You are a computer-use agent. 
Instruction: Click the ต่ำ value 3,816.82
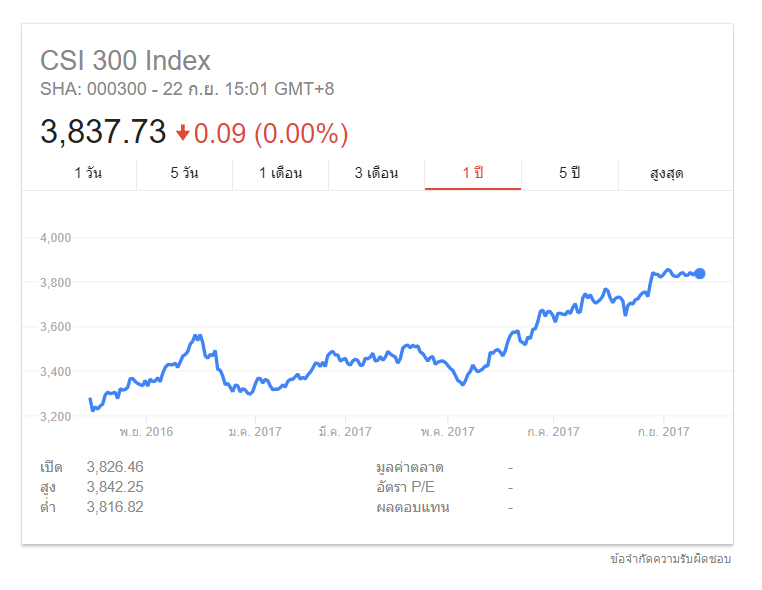tap(115, 507)
